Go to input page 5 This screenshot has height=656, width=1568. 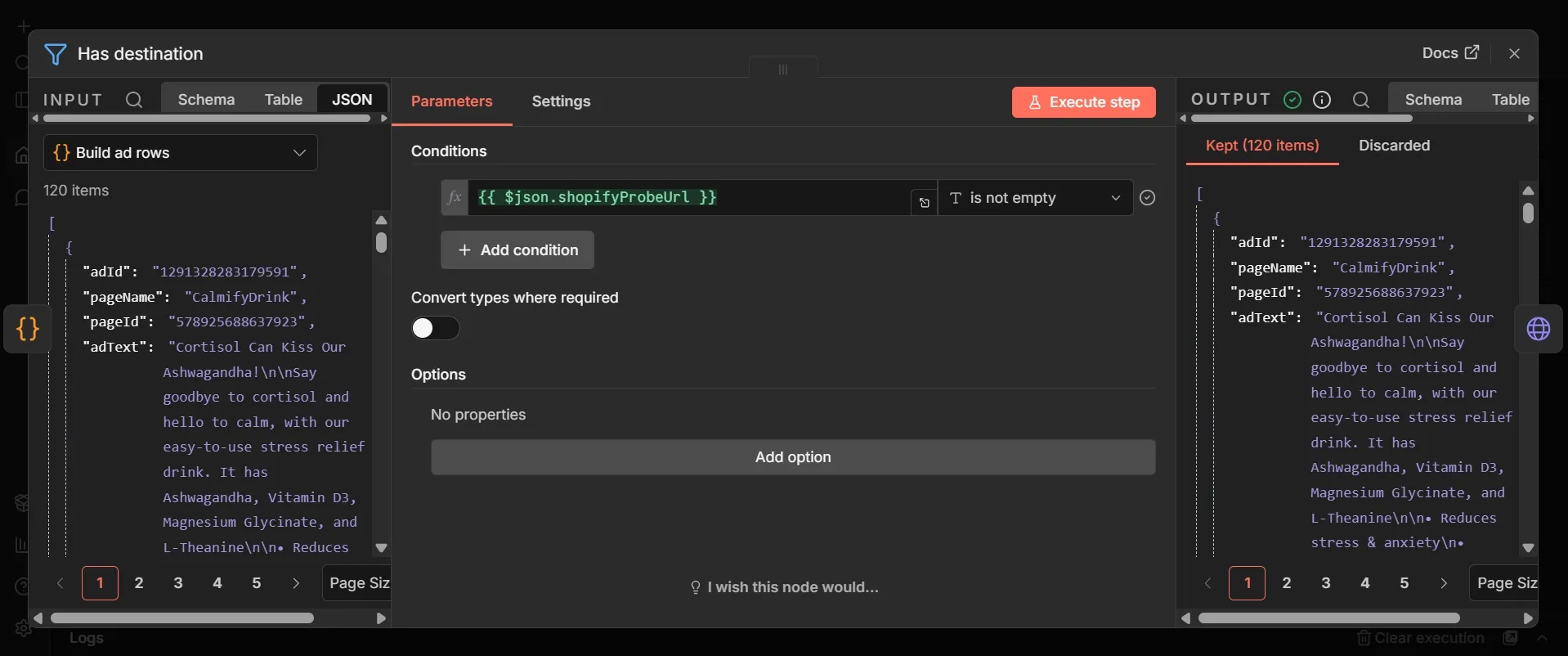click(x=257, y=583)
